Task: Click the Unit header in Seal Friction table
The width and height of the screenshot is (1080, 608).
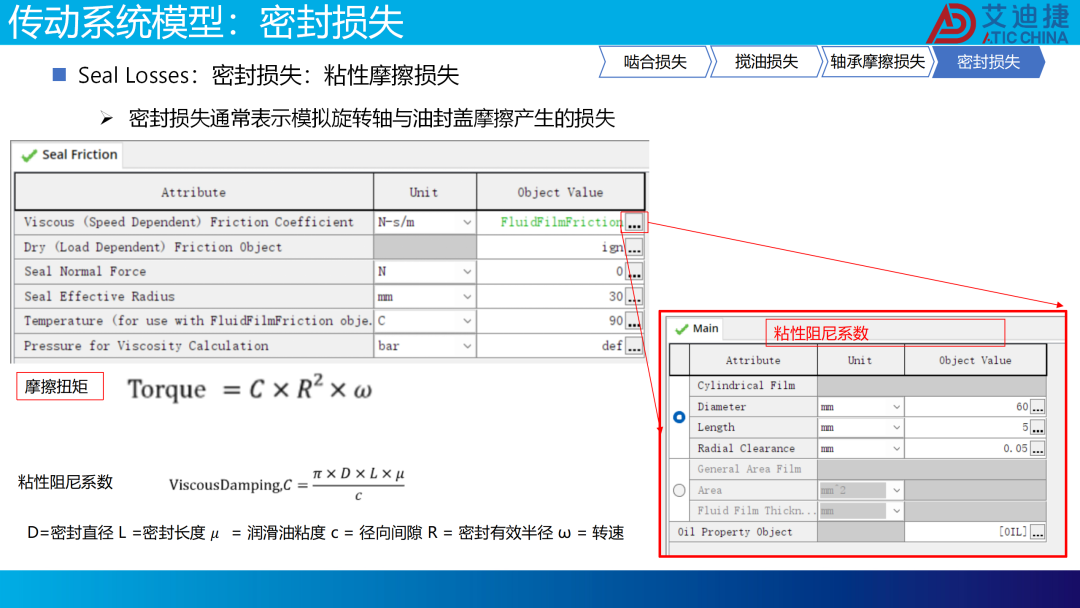Action: [x=424, y=193]
